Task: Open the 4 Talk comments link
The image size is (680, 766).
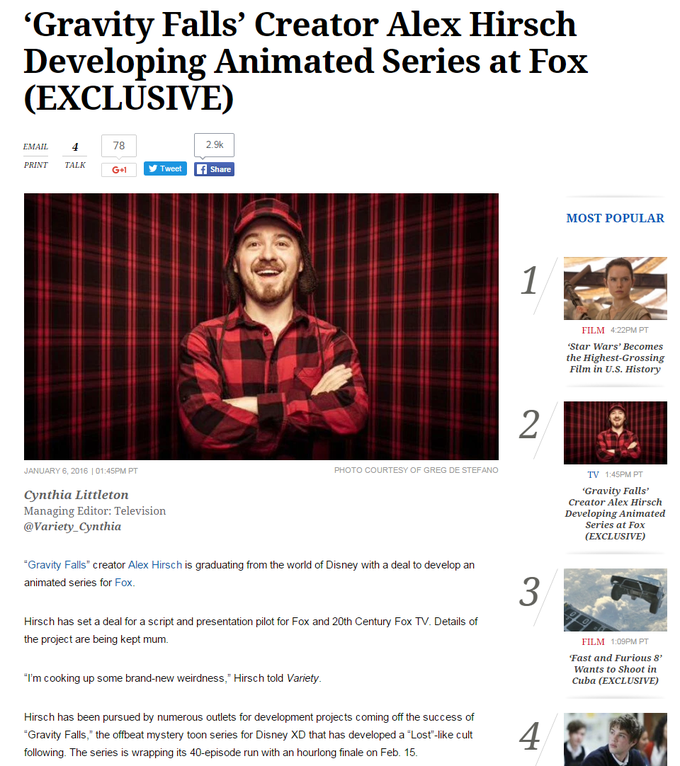Action: point(75,155)
